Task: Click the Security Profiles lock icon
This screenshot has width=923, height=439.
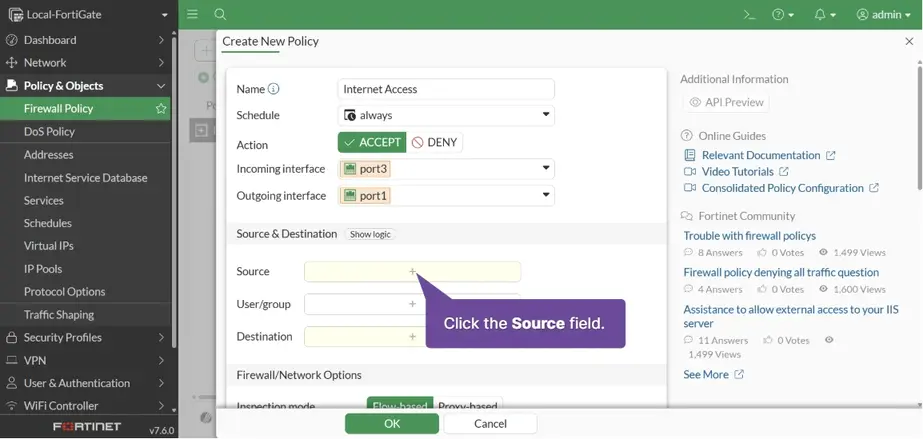Action: point(11,338)
